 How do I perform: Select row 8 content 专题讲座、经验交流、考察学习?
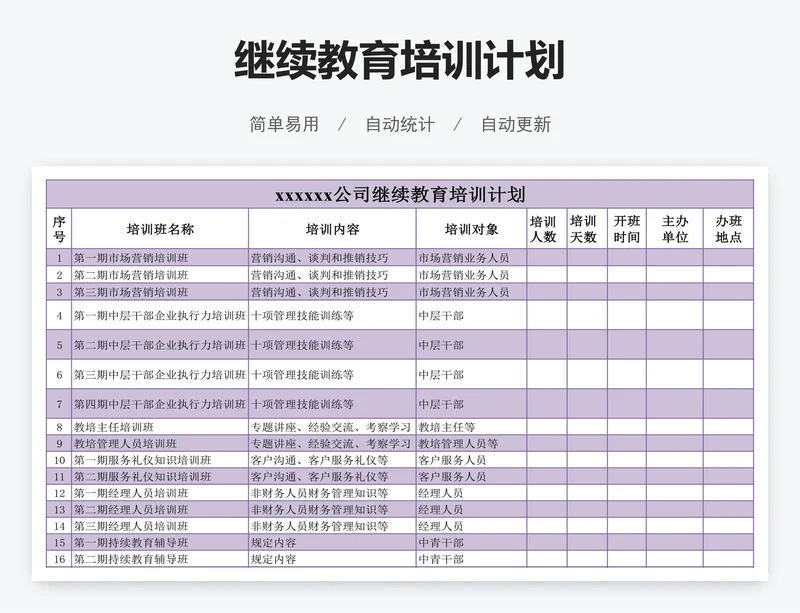(x=332, y=427)
